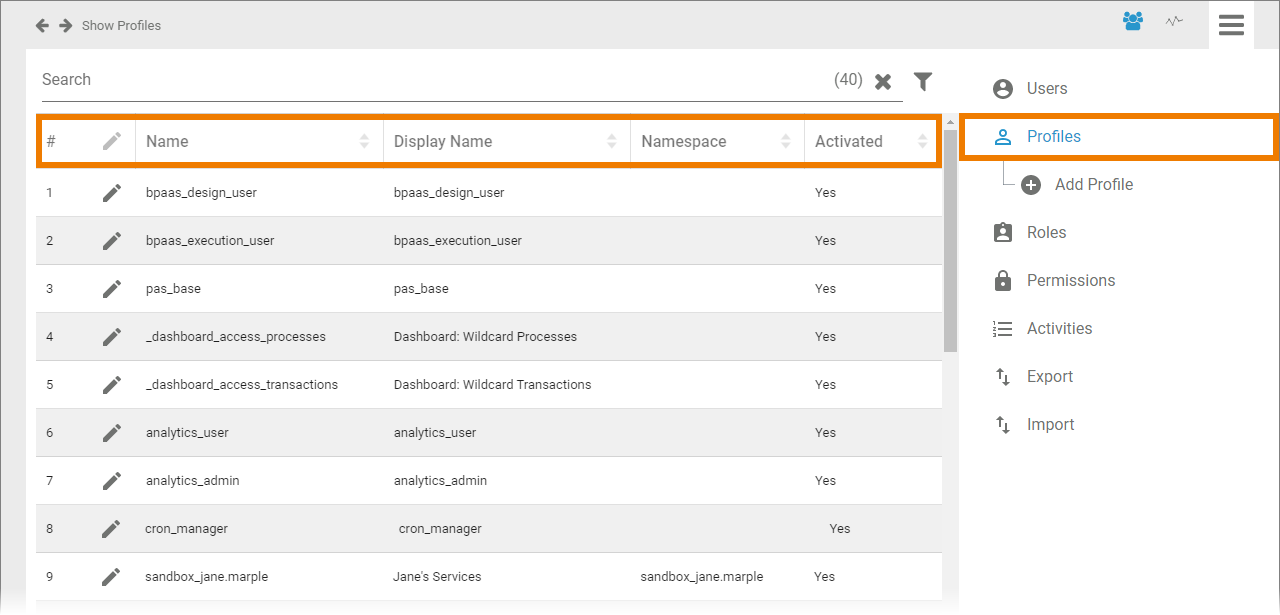The height and width of the screenshot is (615, 1280).
Task: Sort by Display Name column arrows
Action: pyautogui.click(x=611, y=142)
